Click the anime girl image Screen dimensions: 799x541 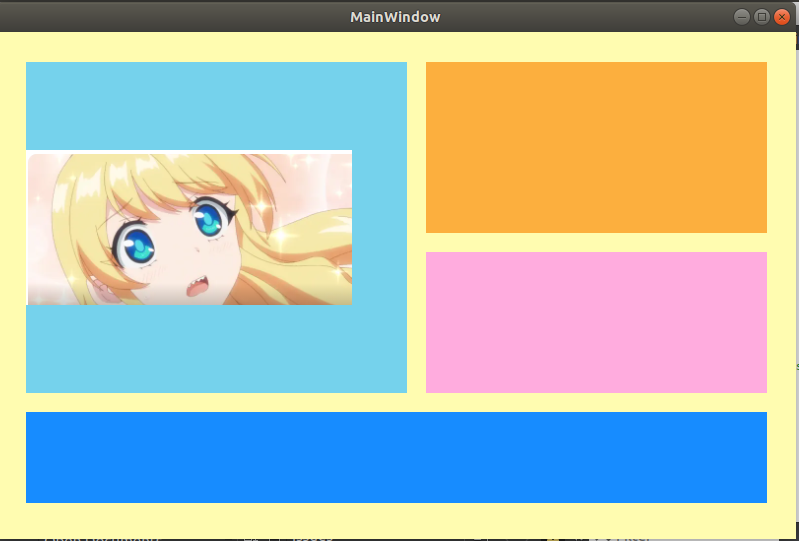(x=189, y=228)
